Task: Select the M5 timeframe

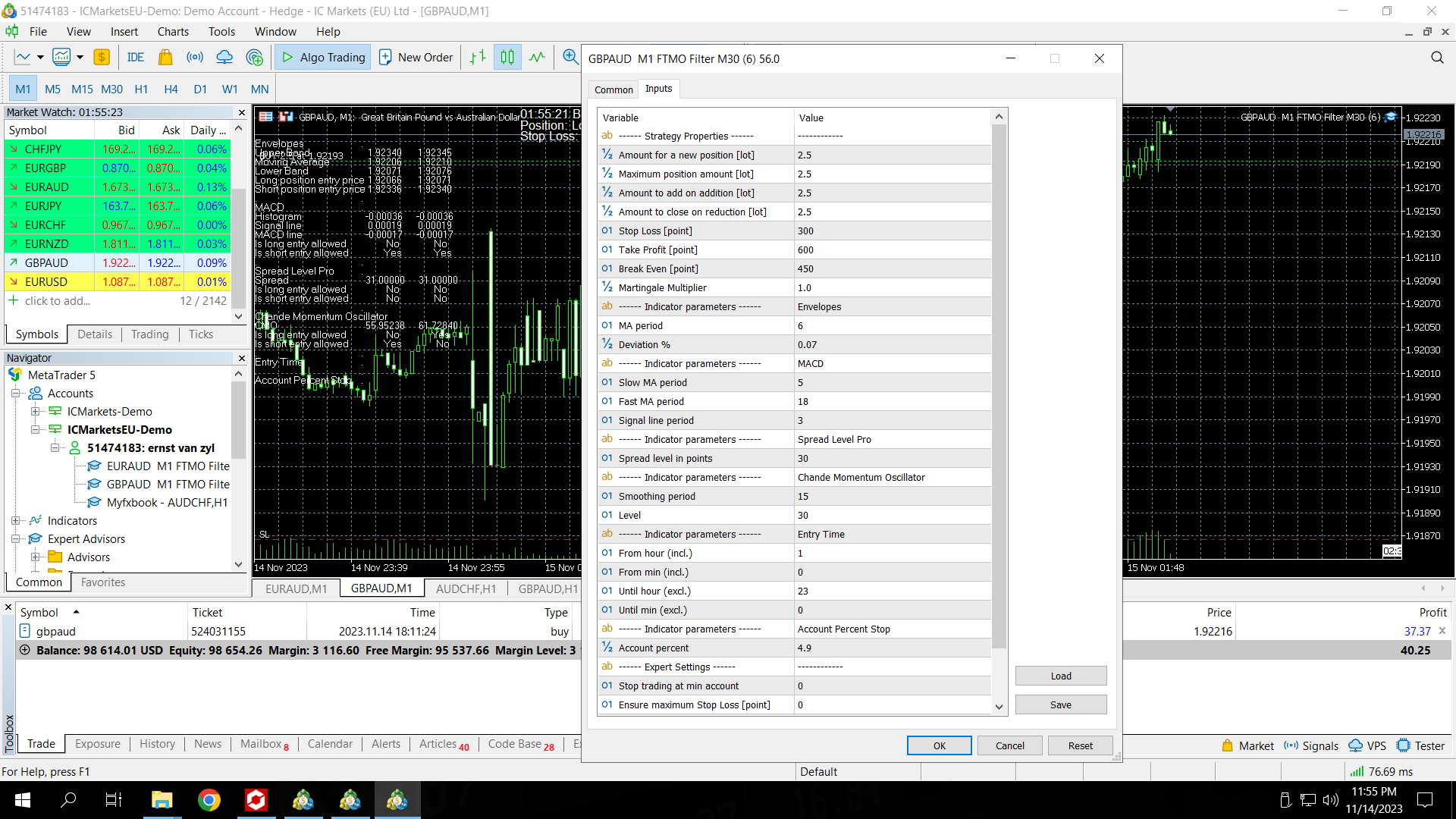Action: click(52, 89)
